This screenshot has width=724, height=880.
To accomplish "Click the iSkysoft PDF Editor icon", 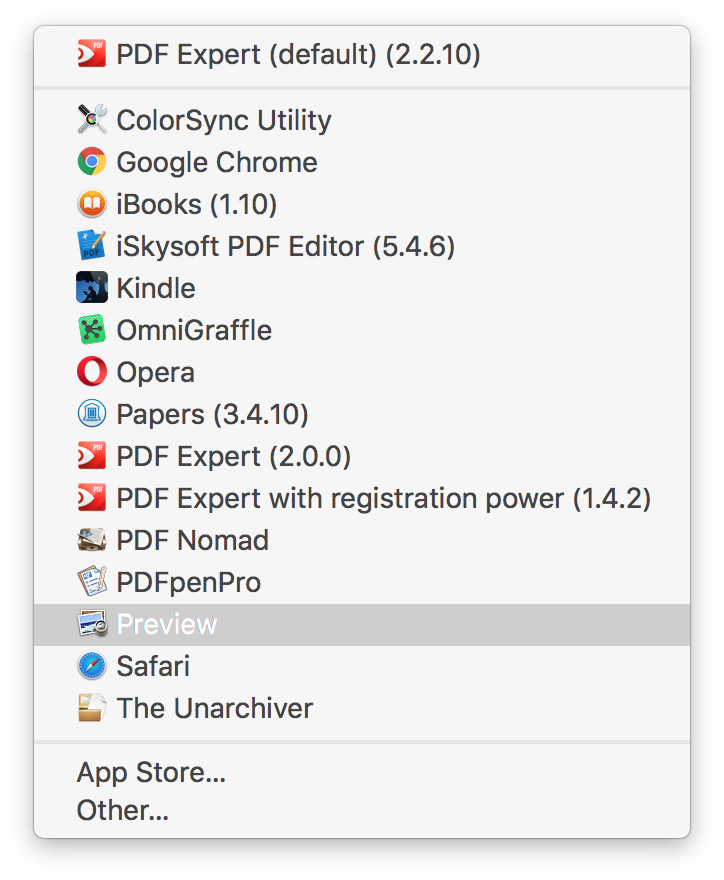I will (x=91, y=246).
